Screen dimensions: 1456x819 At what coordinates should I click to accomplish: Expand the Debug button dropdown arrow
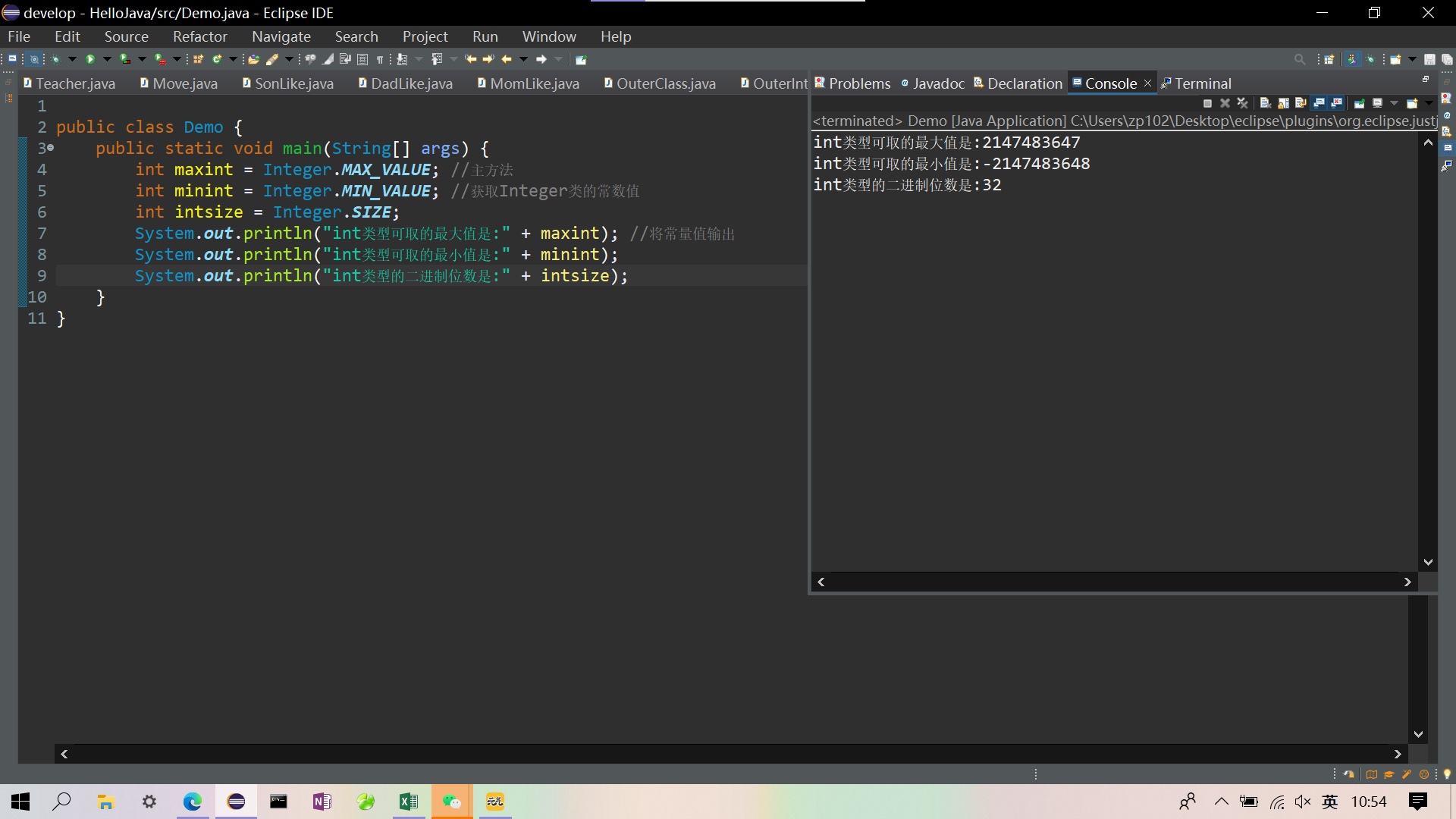click(x=72, y=59)
